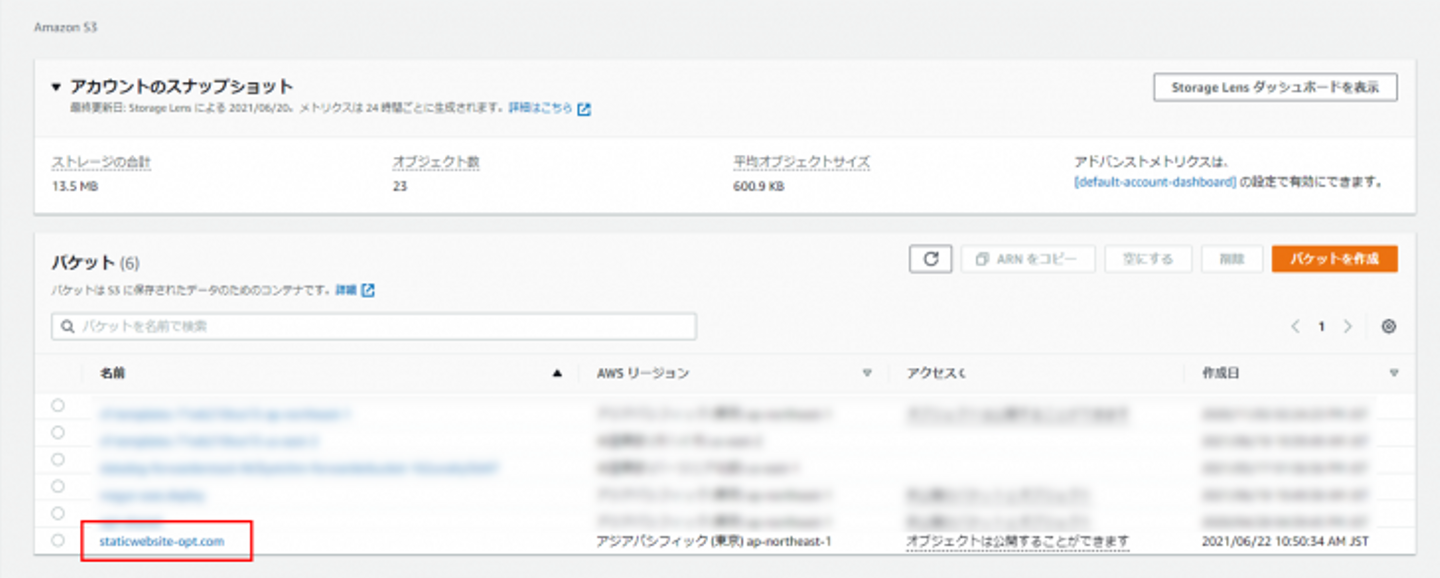This screenshot has height=578, width=1440.
Task: Click the 600.9 KB average size value
Action: click(758, 186)
